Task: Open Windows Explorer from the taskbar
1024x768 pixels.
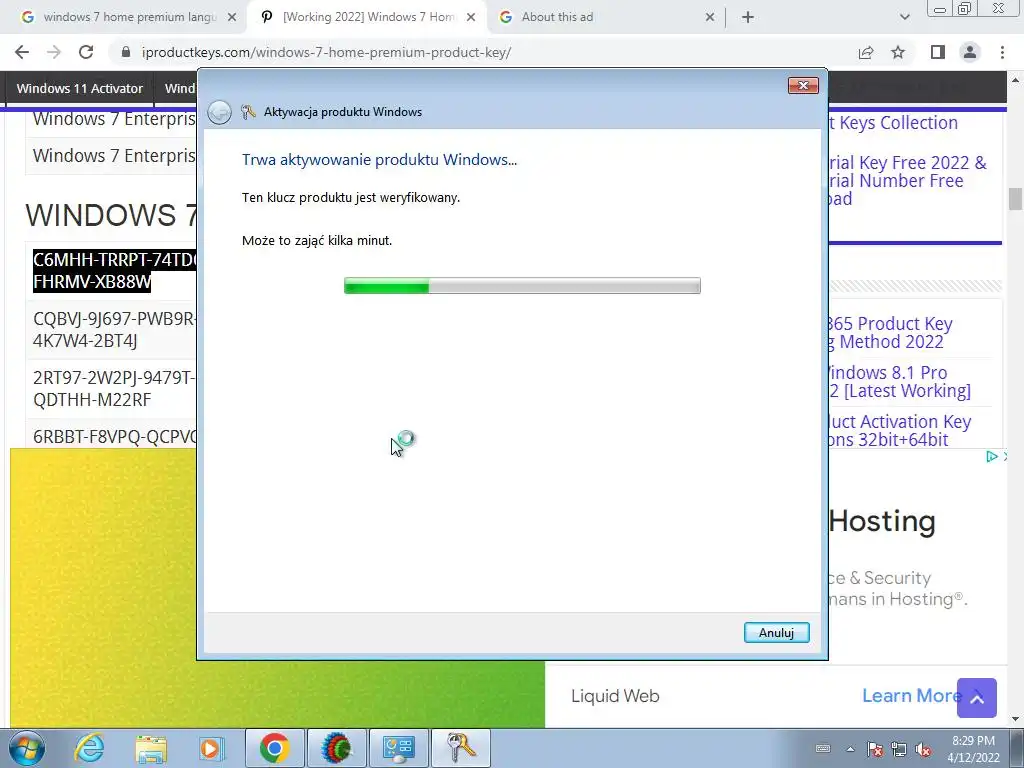Action: pyautogui.click(x=151, y=748)
